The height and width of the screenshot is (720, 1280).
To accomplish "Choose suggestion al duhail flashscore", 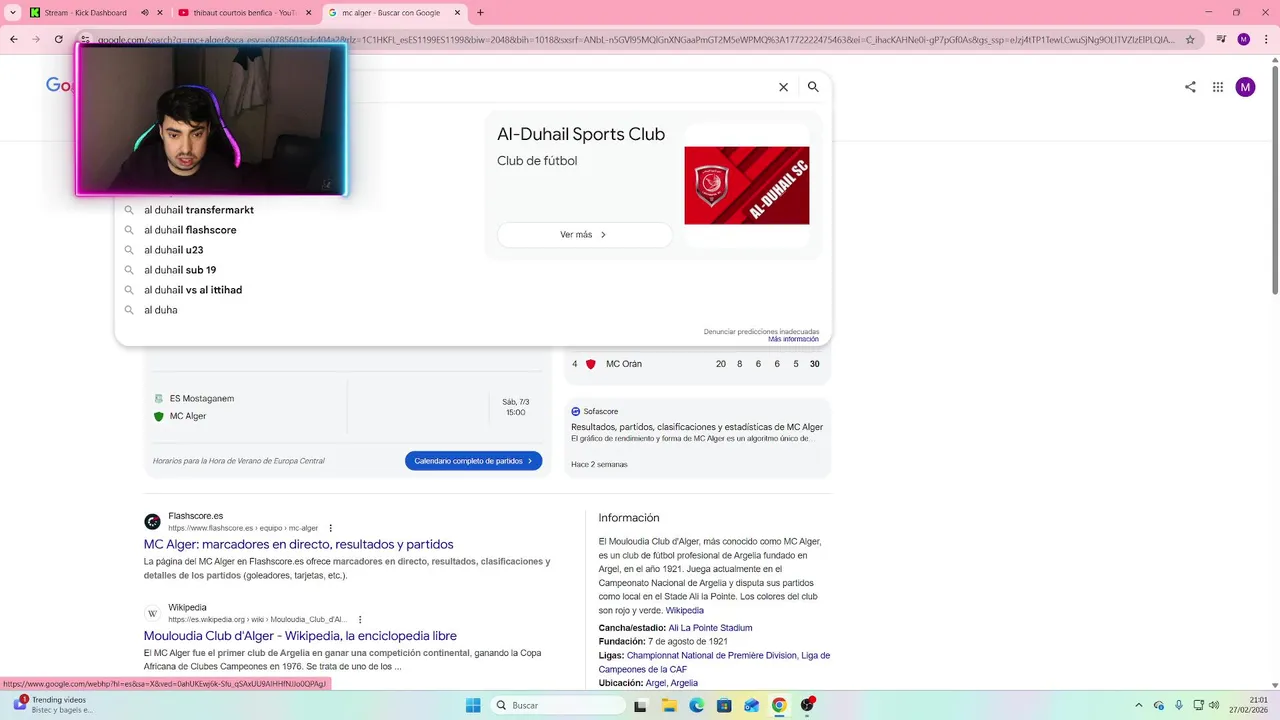I will coord(190,230).
